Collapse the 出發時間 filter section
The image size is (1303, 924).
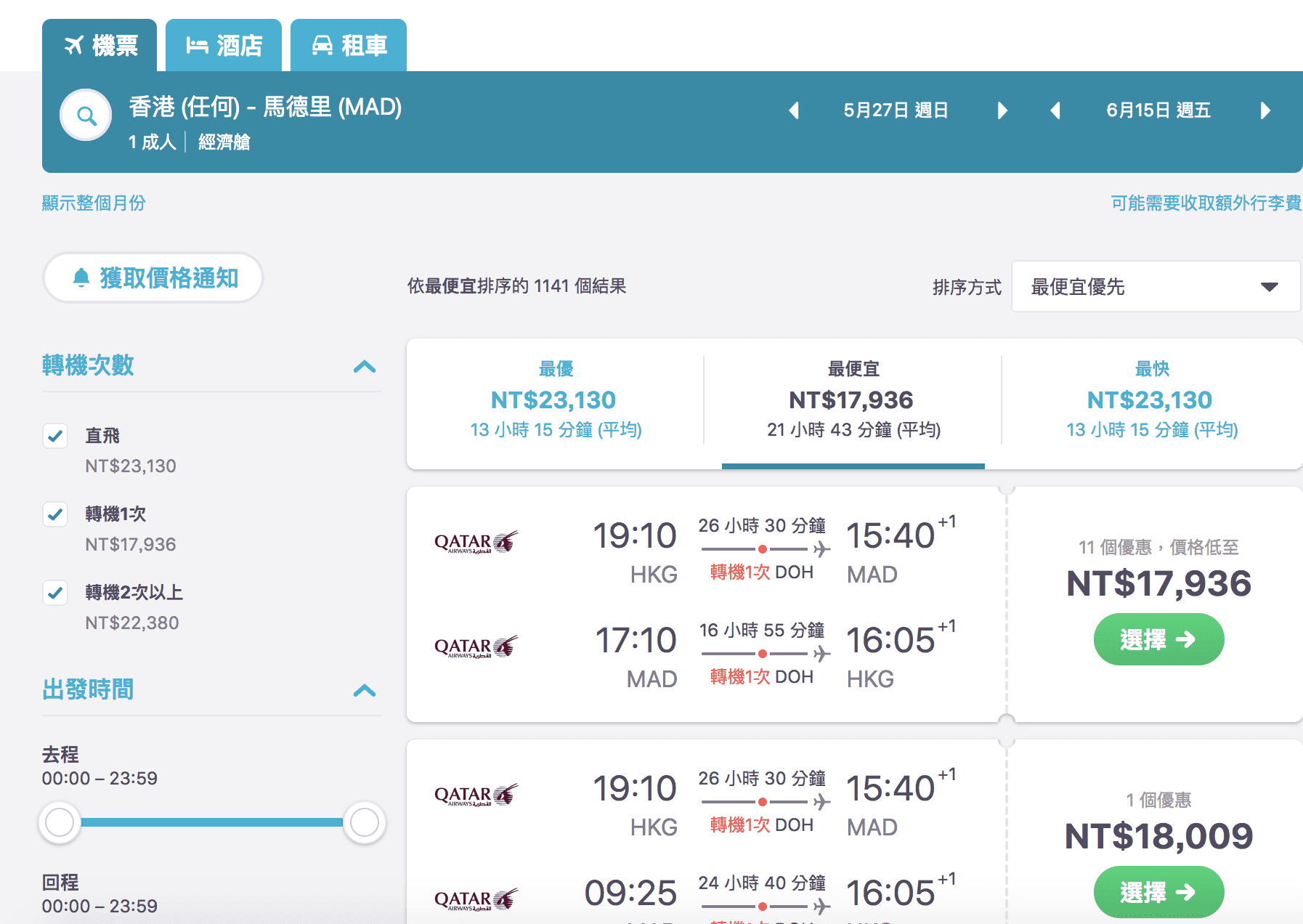365,690
